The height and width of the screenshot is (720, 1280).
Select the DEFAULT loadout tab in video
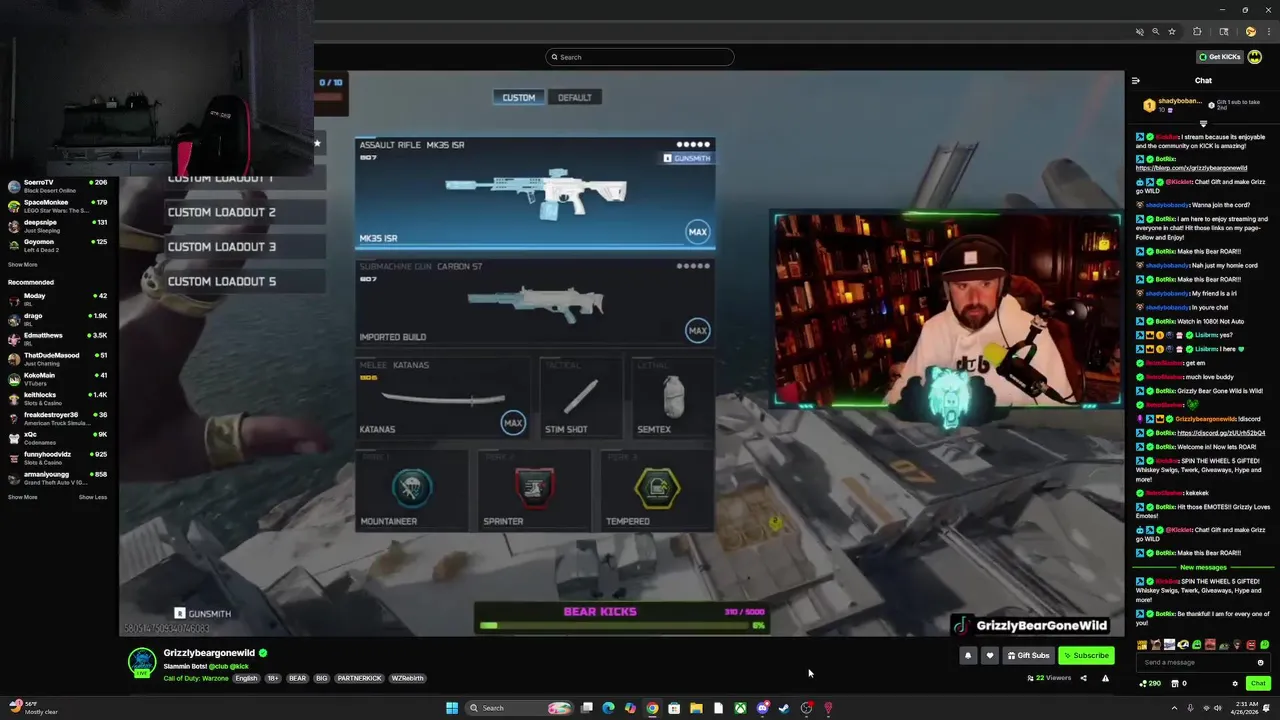(x=574, y=97)
